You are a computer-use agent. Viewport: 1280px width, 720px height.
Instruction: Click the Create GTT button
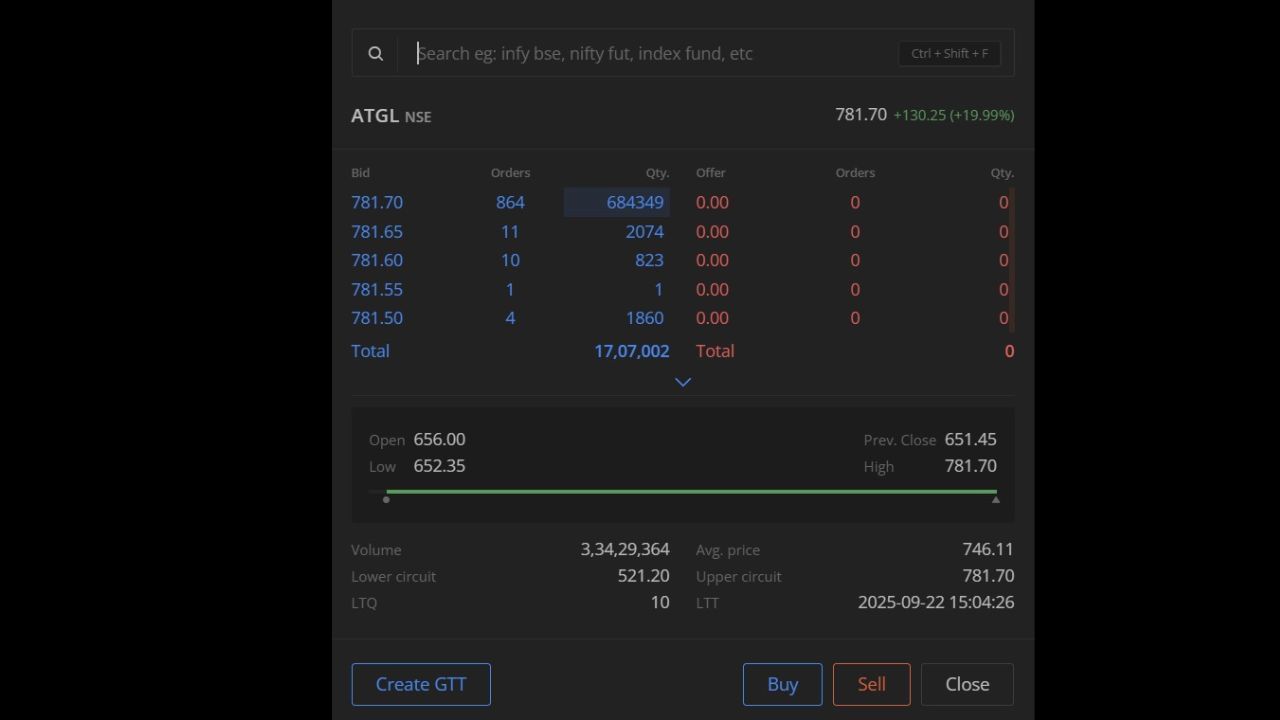pyautogui.click(x=421, y=684)
